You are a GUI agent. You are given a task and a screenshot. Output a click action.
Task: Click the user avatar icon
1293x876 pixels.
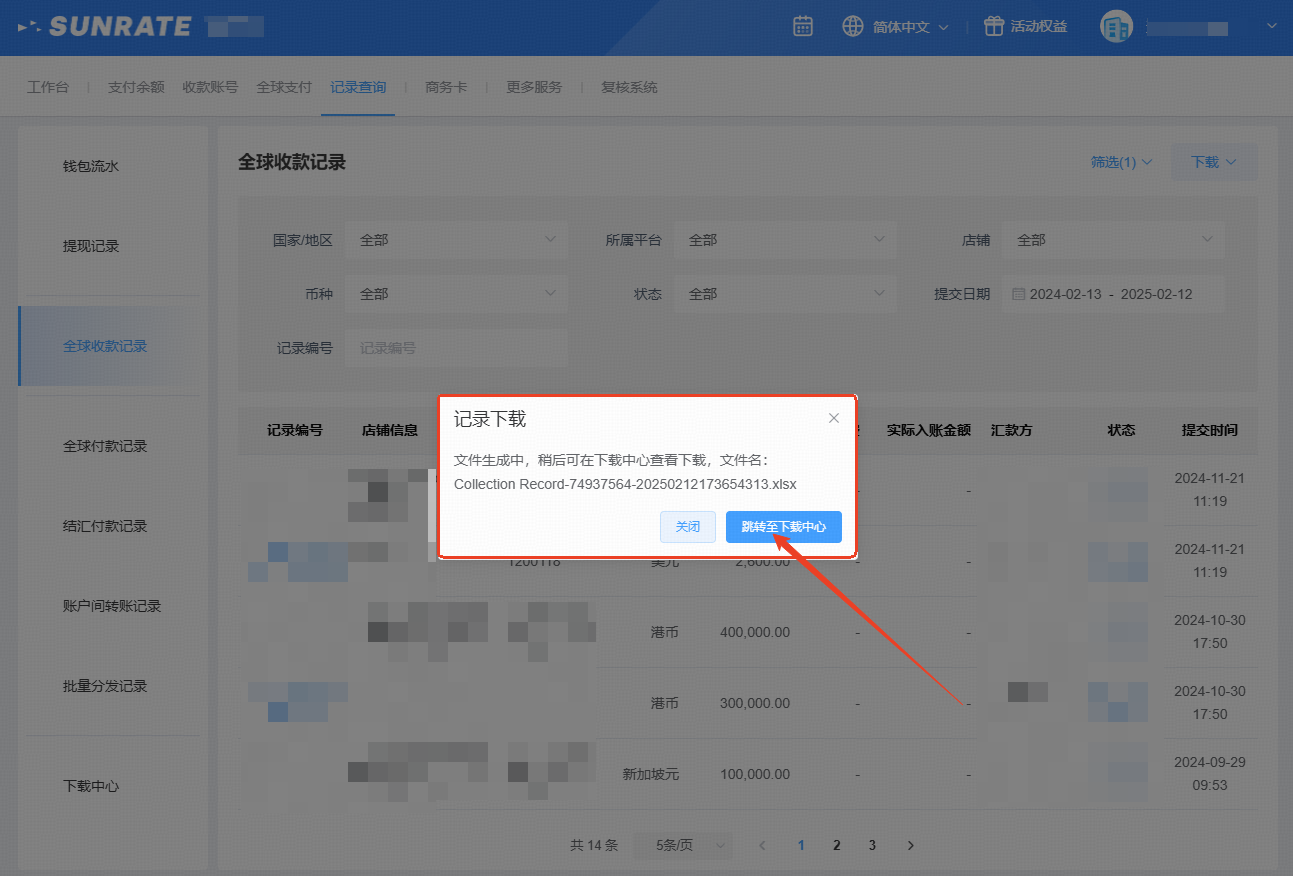pyautogui.click(x=1116, y=27)
